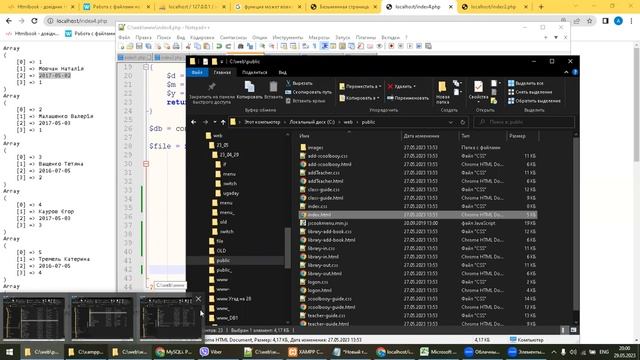Click Paste shortcut (Вставить ярлык) command
This screenshot has height=360, width=640.
(305, 101)
